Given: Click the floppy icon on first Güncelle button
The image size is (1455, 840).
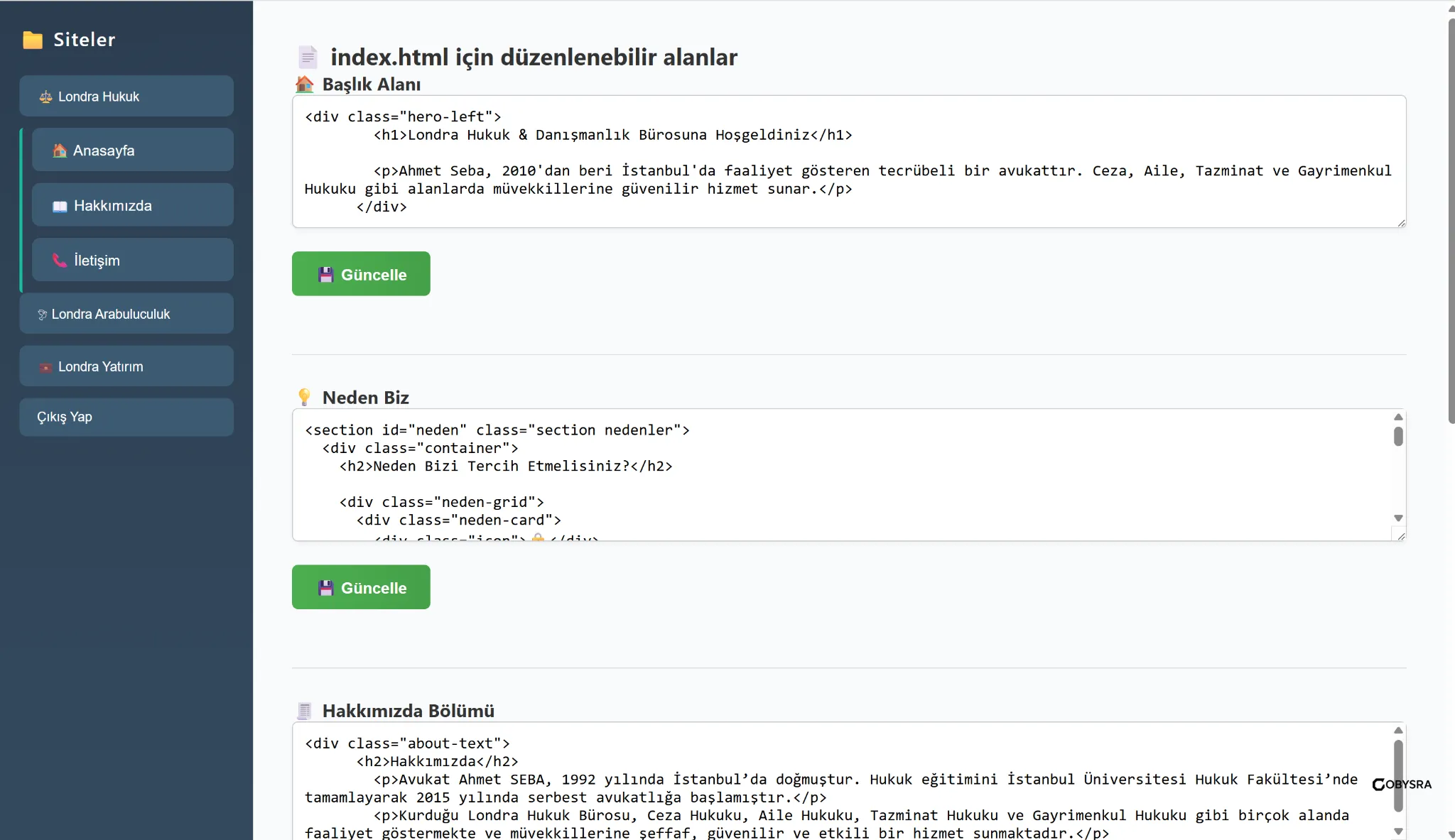Looking at the screenshot, I should [325, 275].
